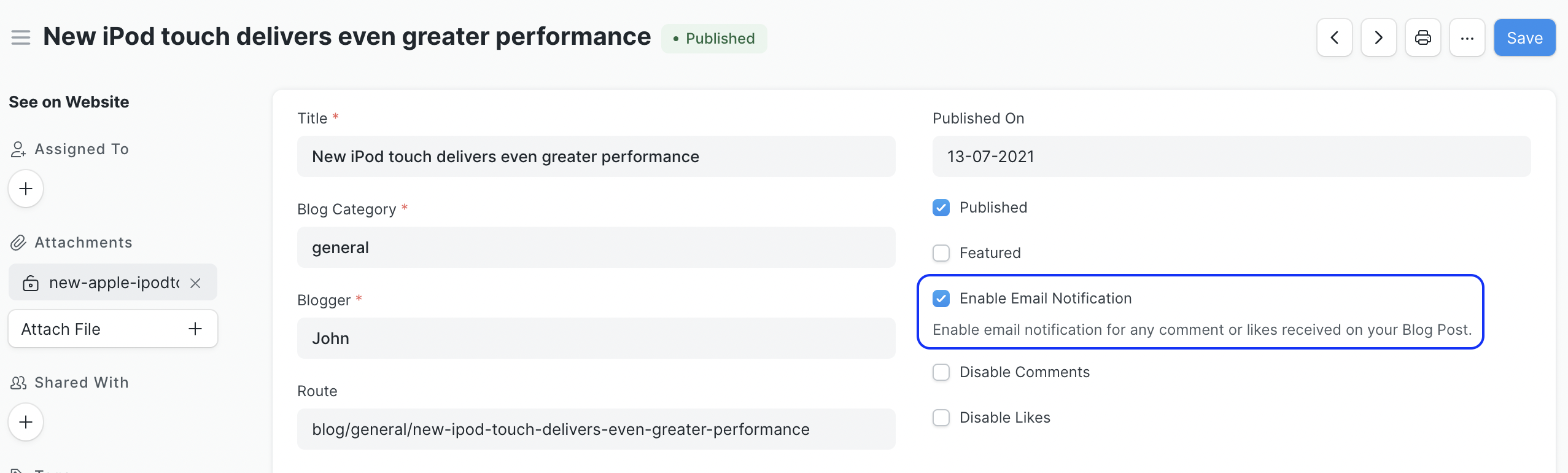Enable the Featured checkbox
The width and height of the screenshot is (1568, 473).
941,253
